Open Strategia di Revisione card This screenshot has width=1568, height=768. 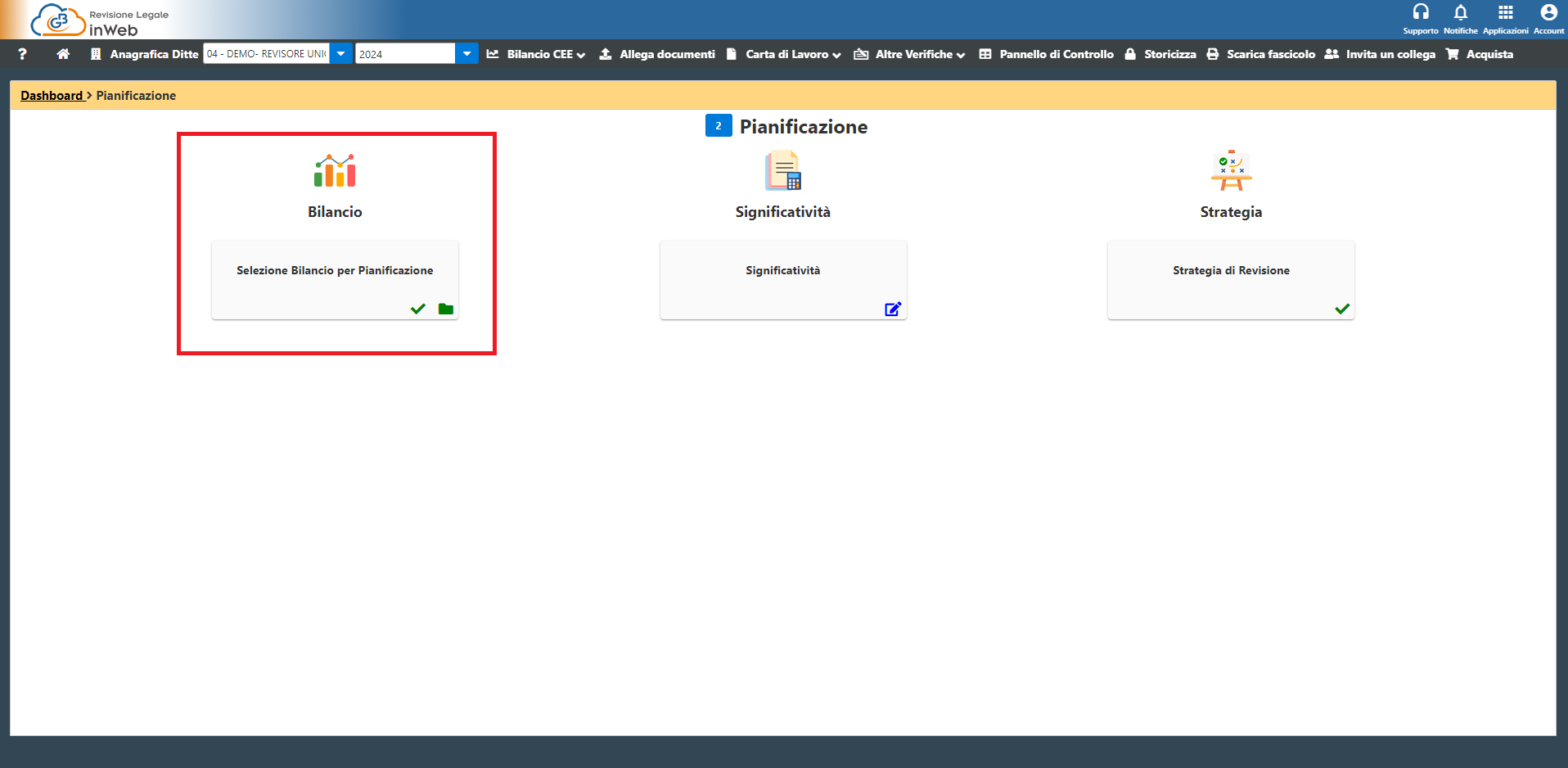[x=1231, y=271]
